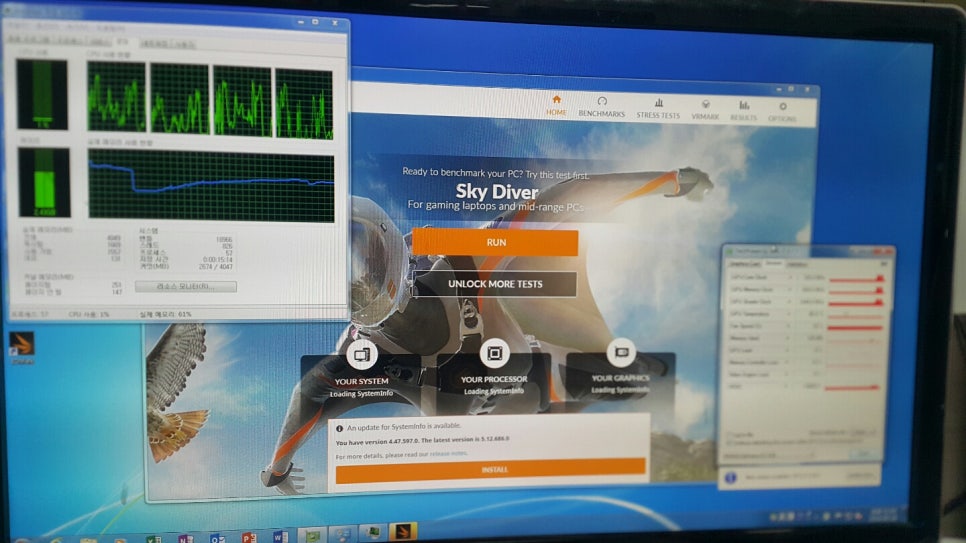Expand the GPU Memory Clock sensor dropdown
Image resolution: width=966 pixels, height=543 pixels.
pyautogui.click(x=790, y=290)
